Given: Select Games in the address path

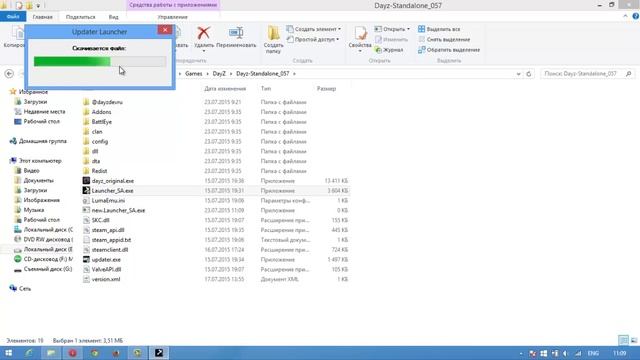Looking at the screenshot, I should [x=193, y=74].
